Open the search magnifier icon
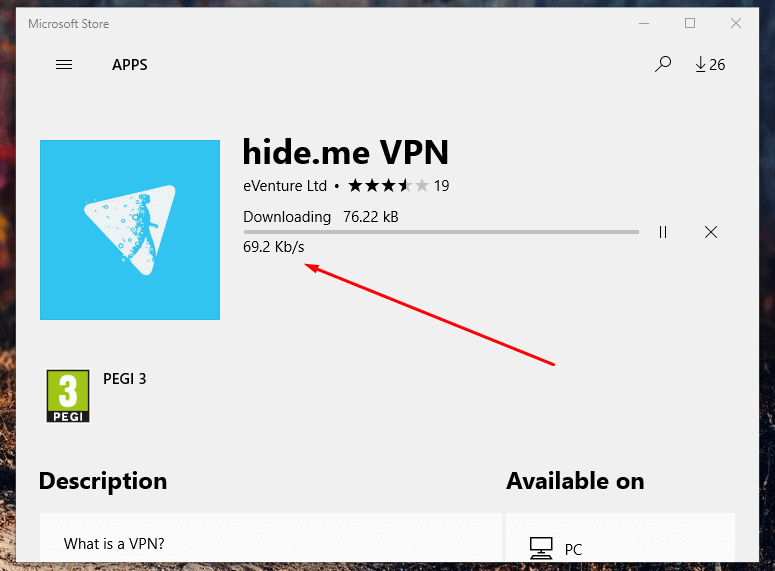This screenshot has height=571, width=775. pyautogui.click(x=663, y=64)
